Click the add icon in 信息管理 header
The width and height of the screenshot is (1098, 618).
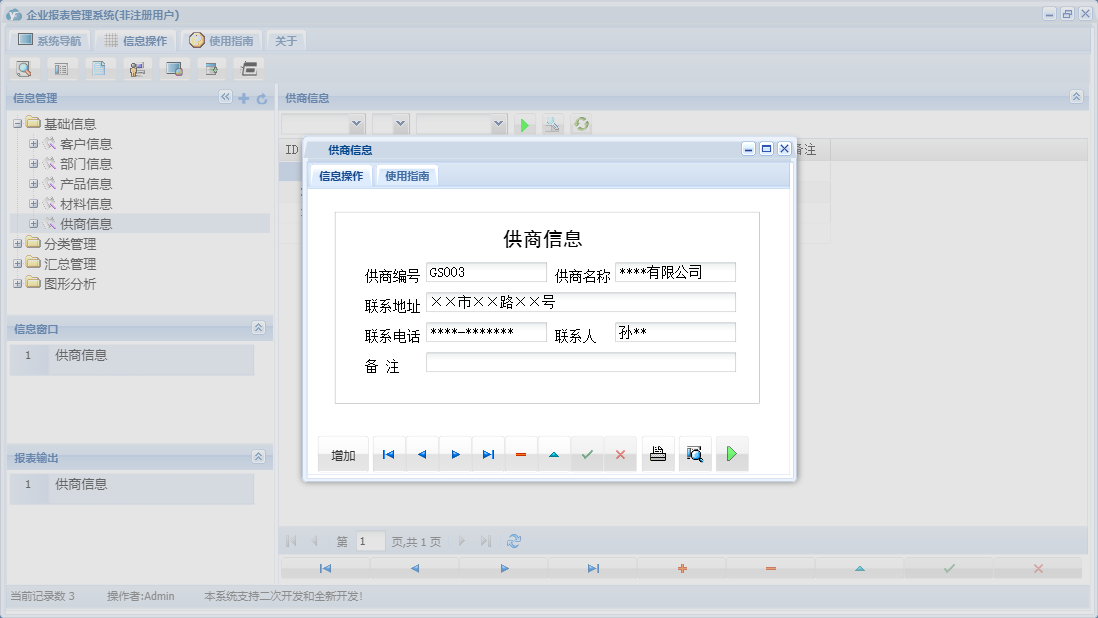tap(244, 98)
